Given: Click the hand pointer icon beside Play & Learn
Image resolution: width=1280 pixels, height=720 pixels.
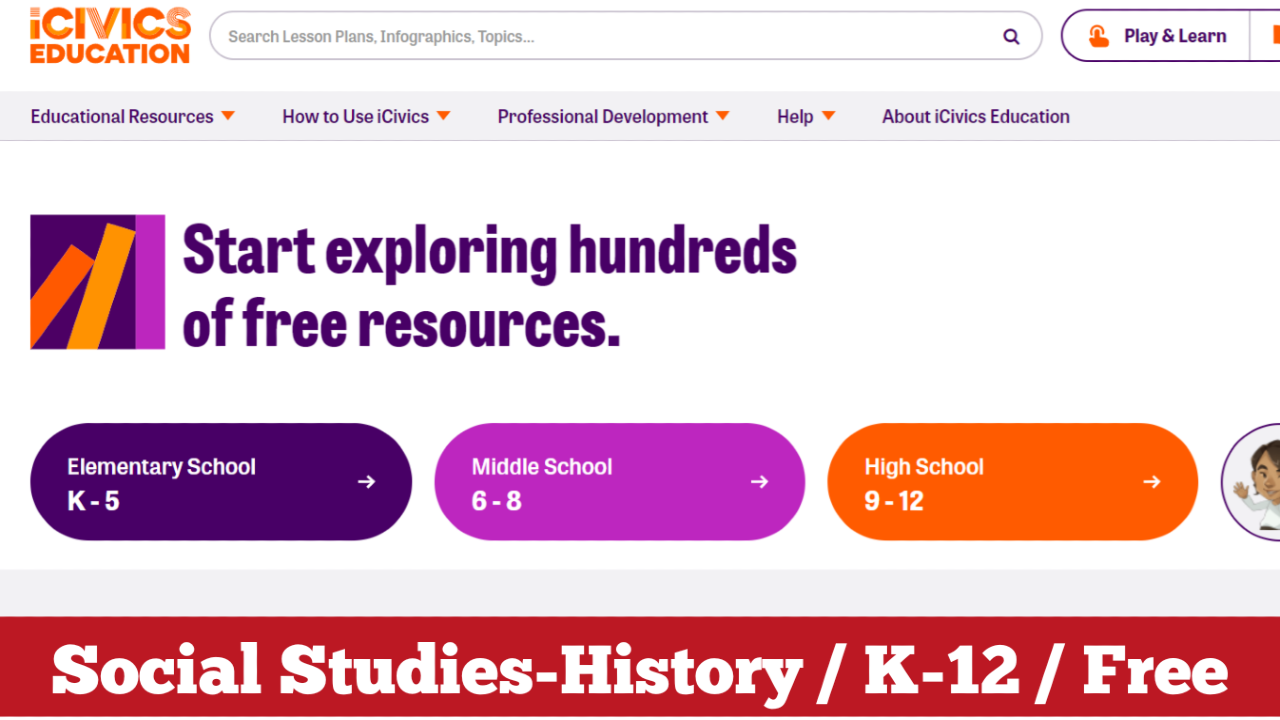Looking at the screenshot, I should click(x=1098, y=37).
